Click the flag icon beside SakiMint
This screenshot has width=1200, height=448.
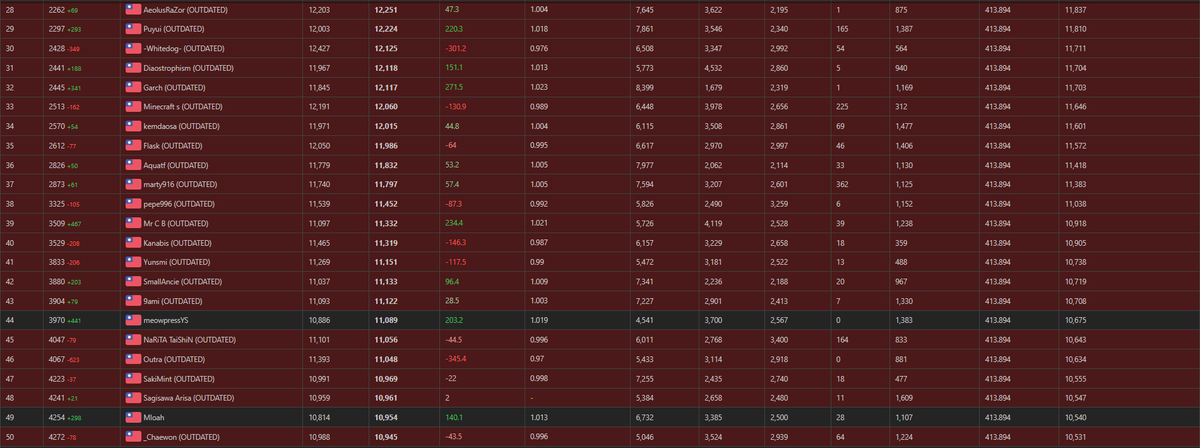[133, 379]
